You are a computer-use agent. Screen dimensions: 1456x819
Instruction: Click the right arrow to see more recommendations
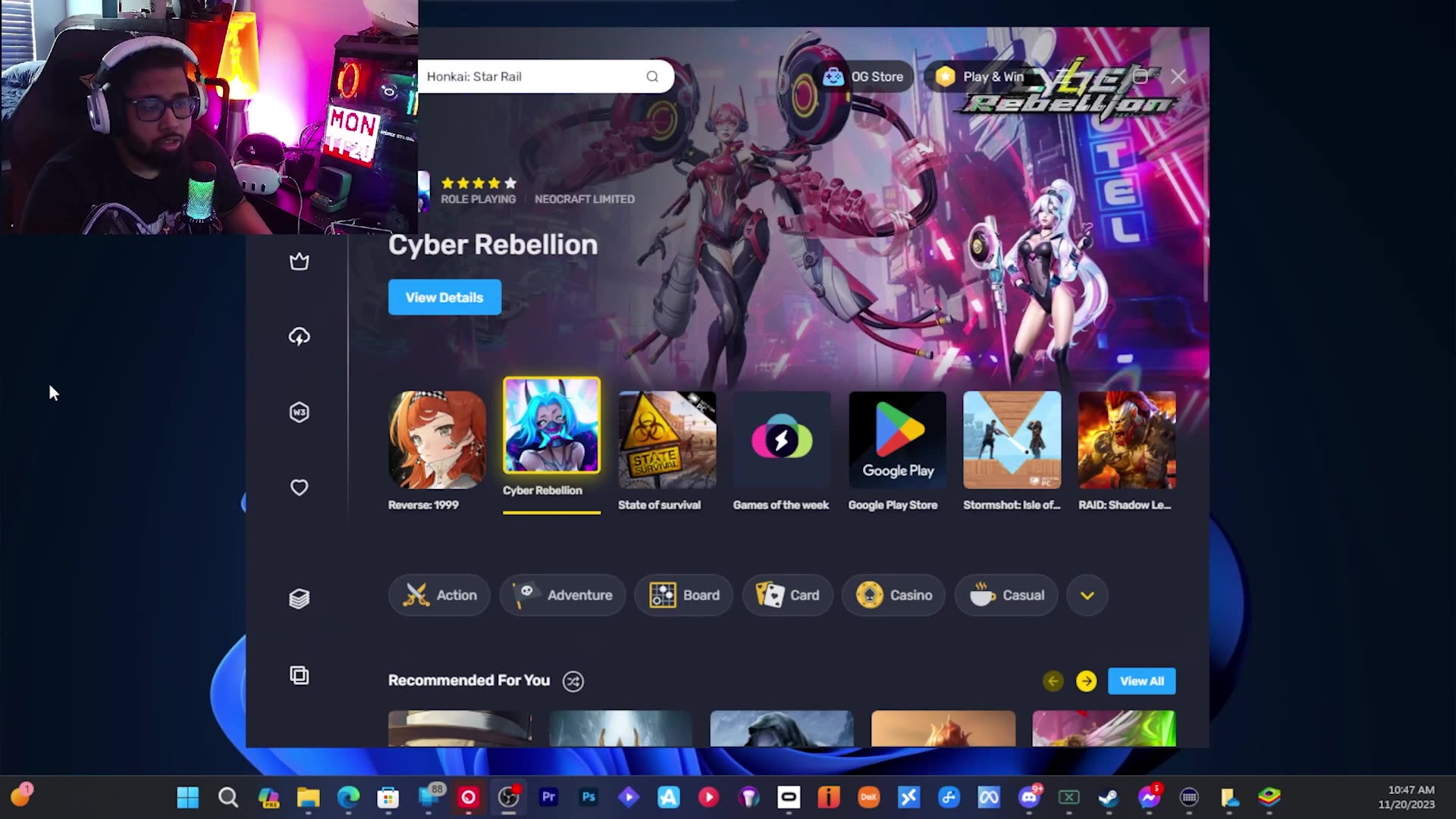(x=1086, y=681)
